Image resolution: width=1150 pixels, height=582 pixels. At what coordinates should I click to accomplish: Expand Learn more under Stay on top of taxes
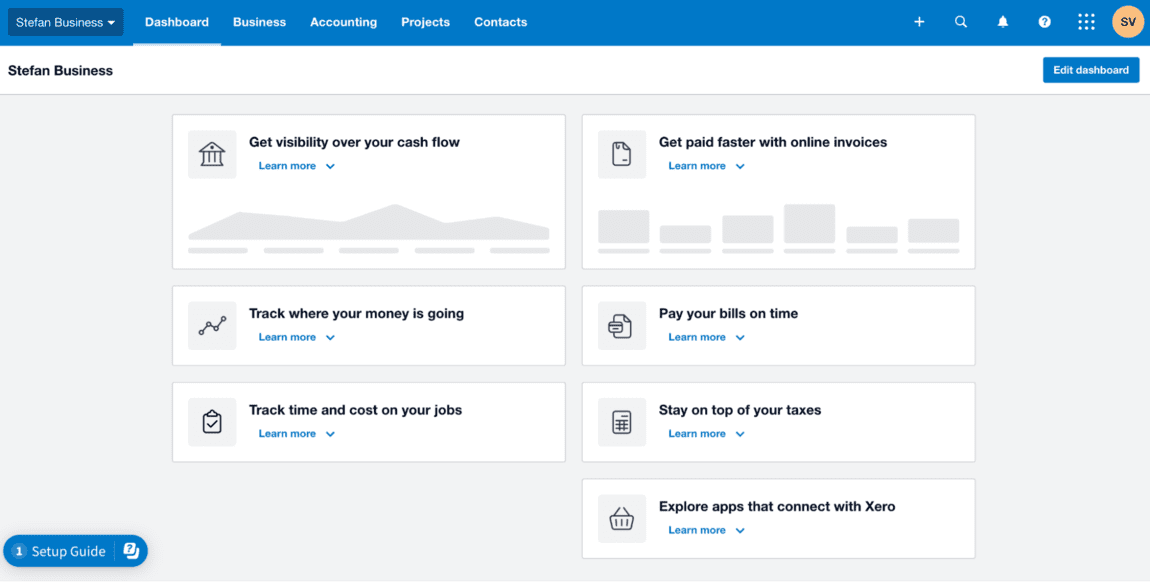(706, 434)
